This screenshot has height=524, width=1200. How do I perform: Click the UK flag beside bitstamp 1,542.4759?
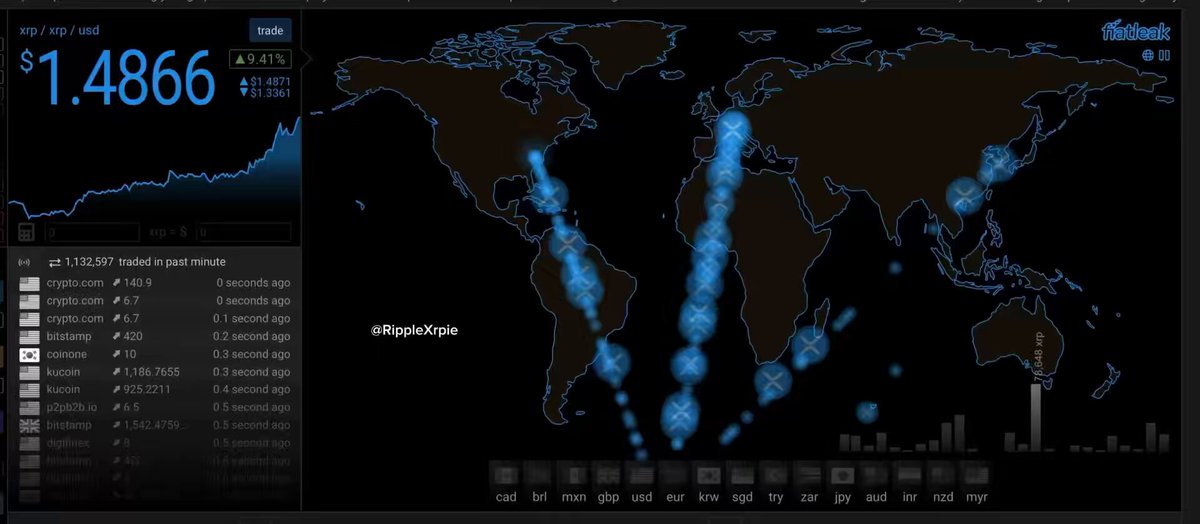pyautogui.click(x=28, y=425)
